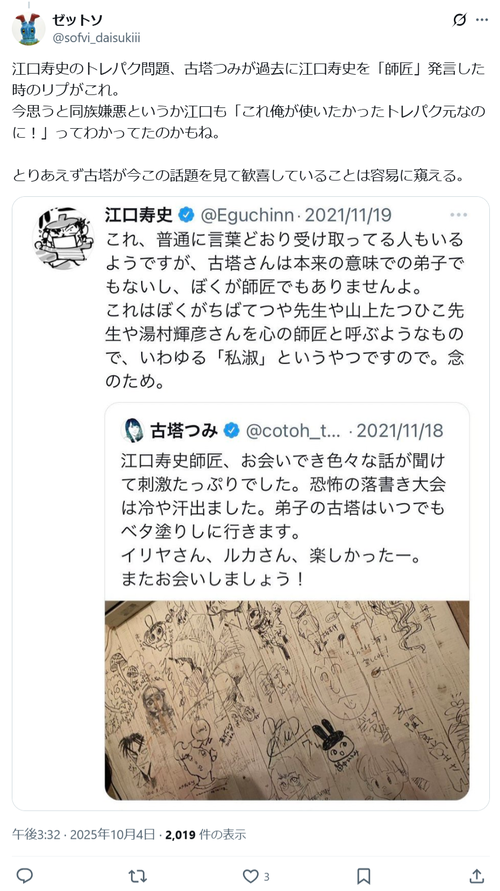500x891 pixels.
Task: Click the blue verified badge beside 江口寿史
Action: point(186,215)
